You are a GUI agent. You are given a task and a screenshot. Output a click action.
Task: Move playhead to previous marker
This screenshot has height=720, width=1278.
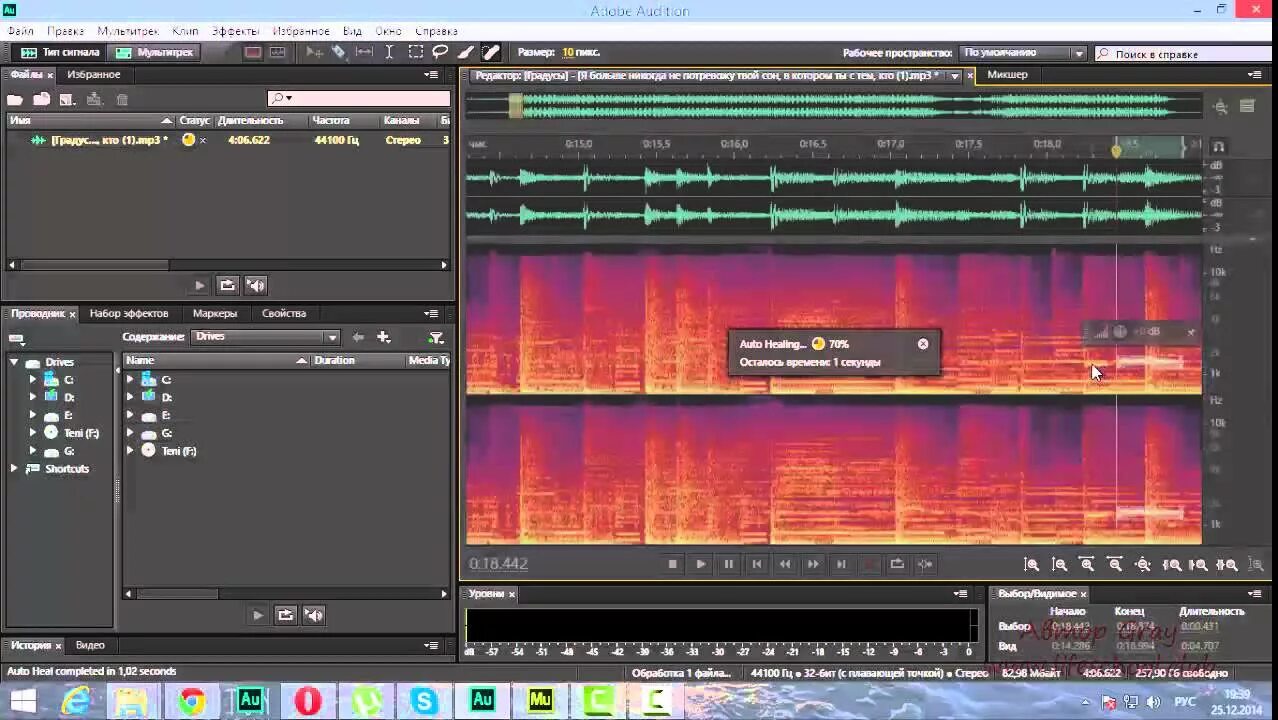tap(757, 564)
